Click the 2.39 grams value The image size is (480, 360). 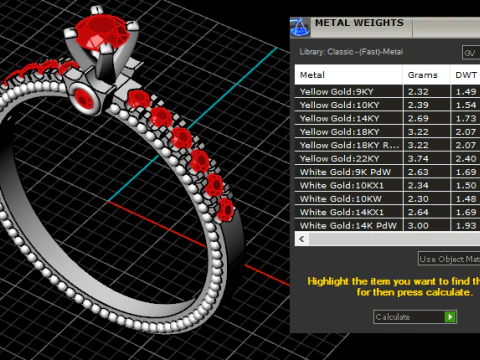point(418,105)
